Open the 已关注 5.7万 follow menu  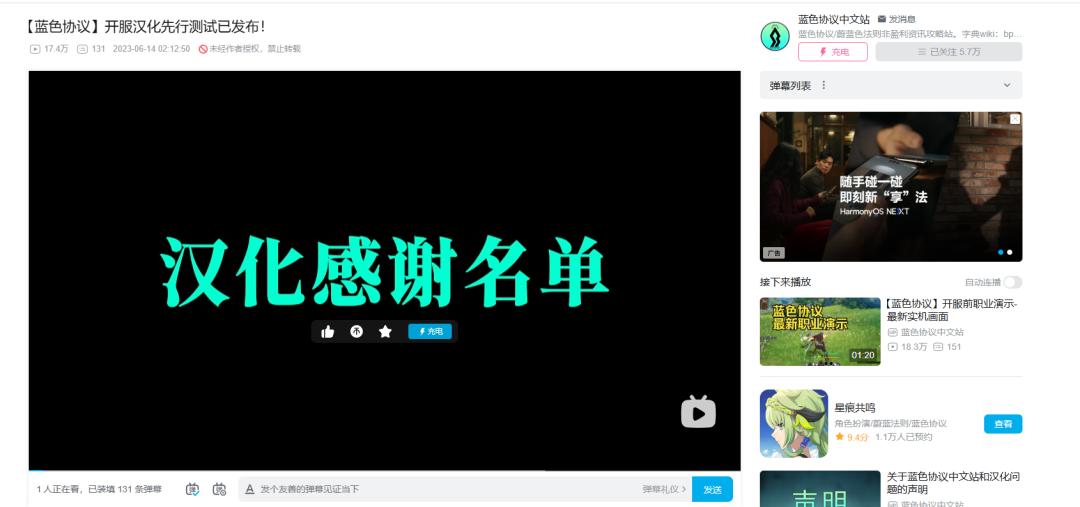point(948,52)
